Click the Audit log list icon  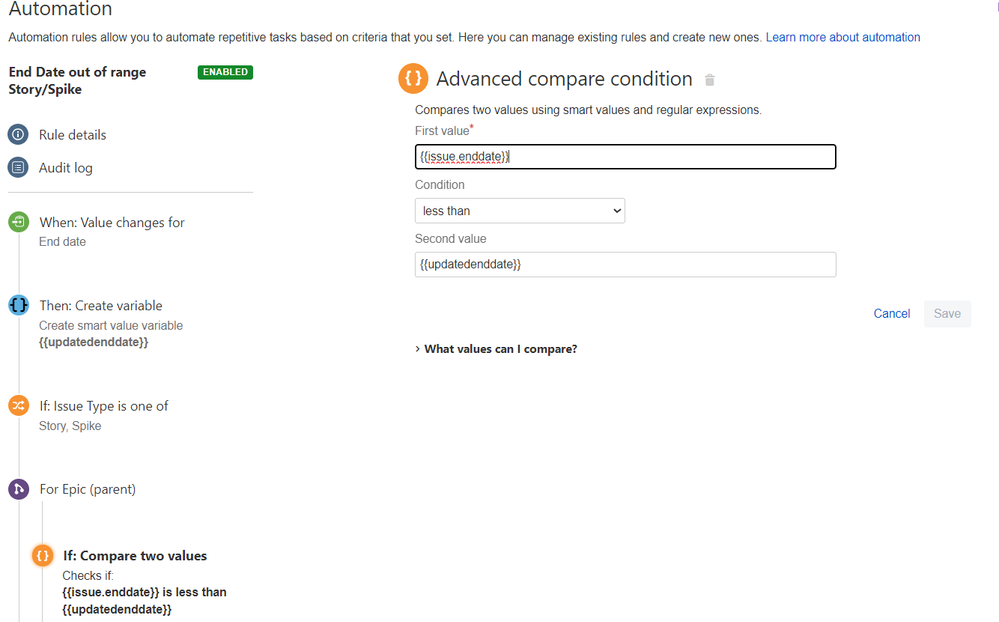tap(18, 167)
